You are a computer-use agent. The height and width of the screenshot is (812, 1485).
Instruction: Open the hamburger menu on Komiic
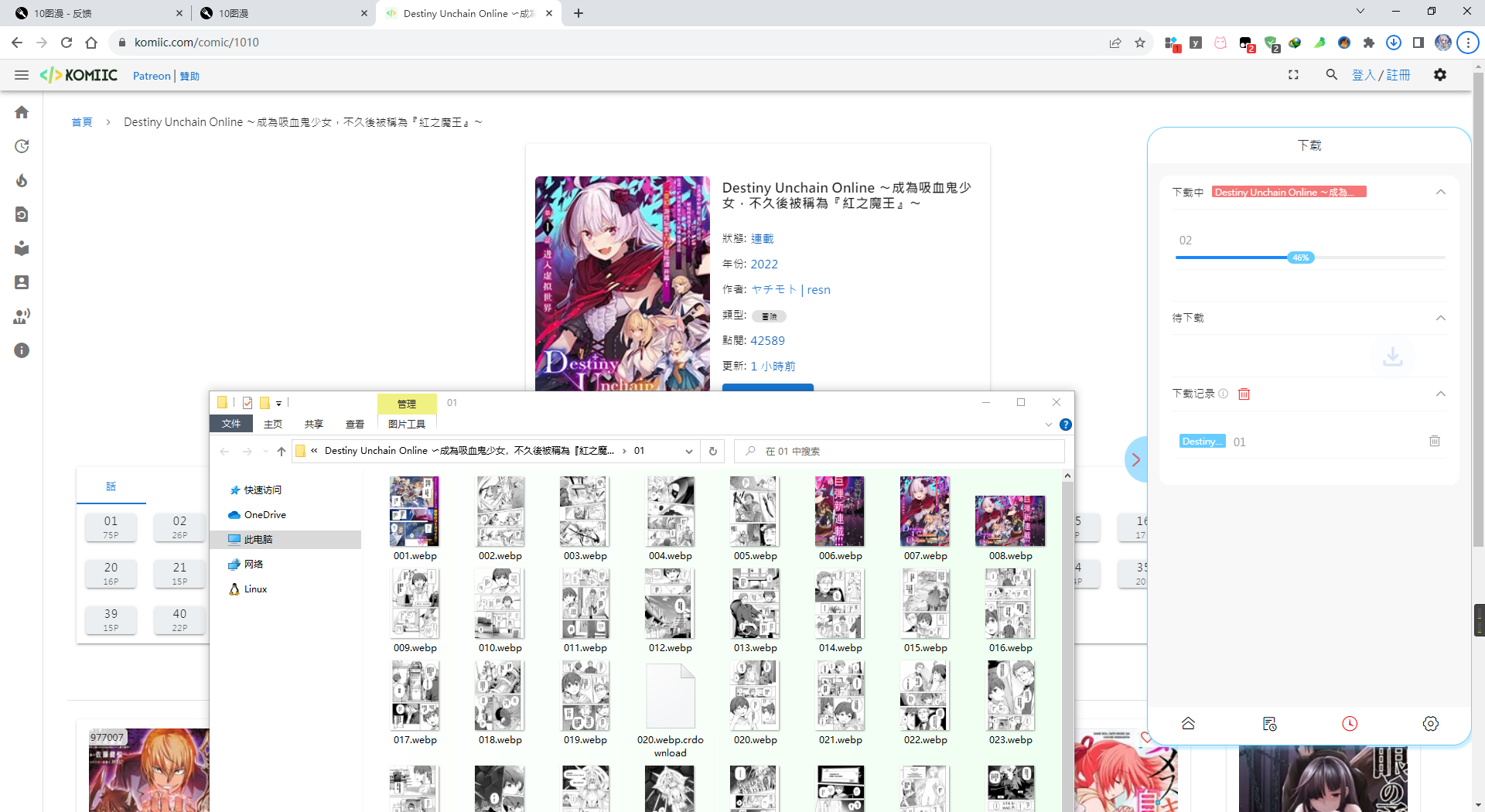(x=22, y=75)
